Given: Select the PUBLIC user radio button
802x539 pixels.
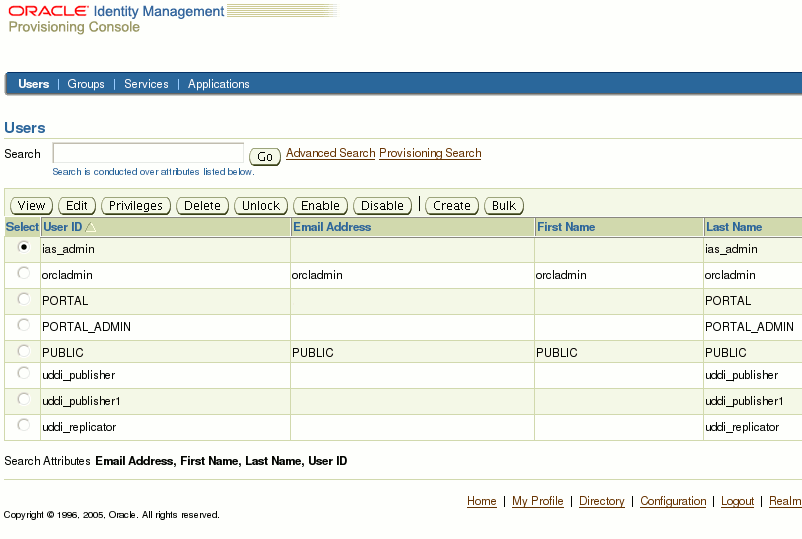Looking at the screenshot, I should pos(24,351).
